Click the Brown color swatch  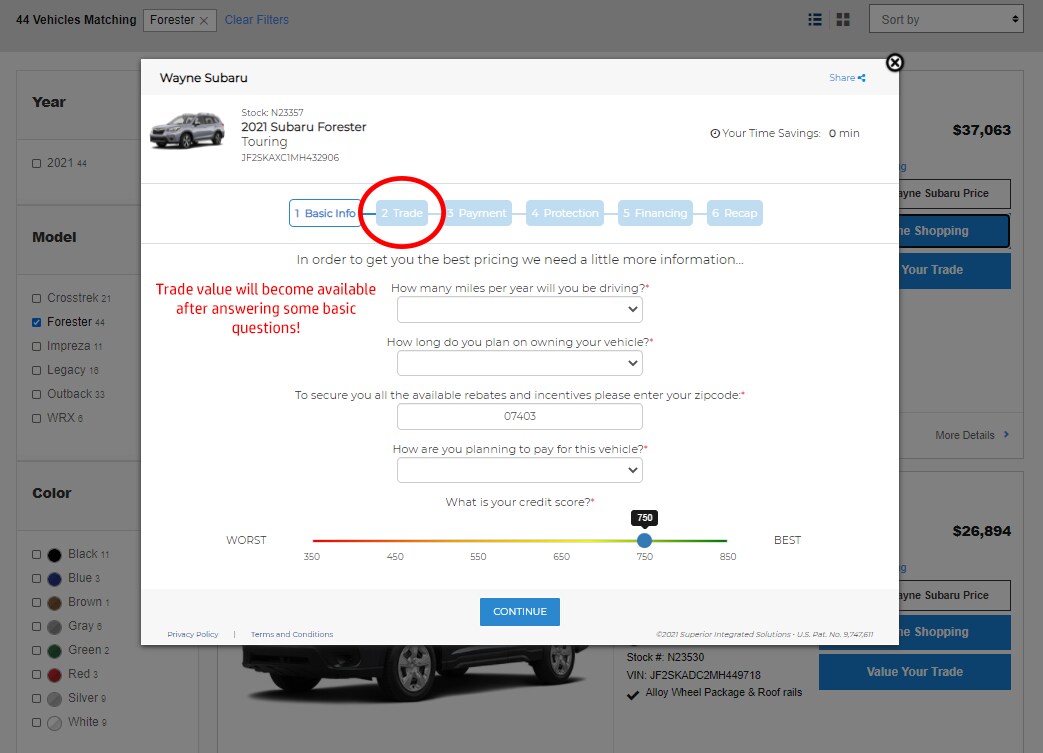coord(55,603)
